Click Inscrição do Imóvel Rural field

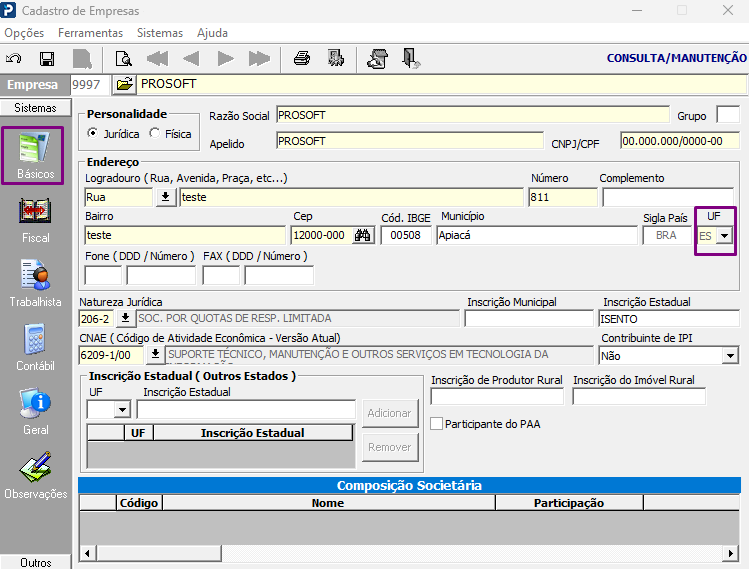click(x=639, y=397)
